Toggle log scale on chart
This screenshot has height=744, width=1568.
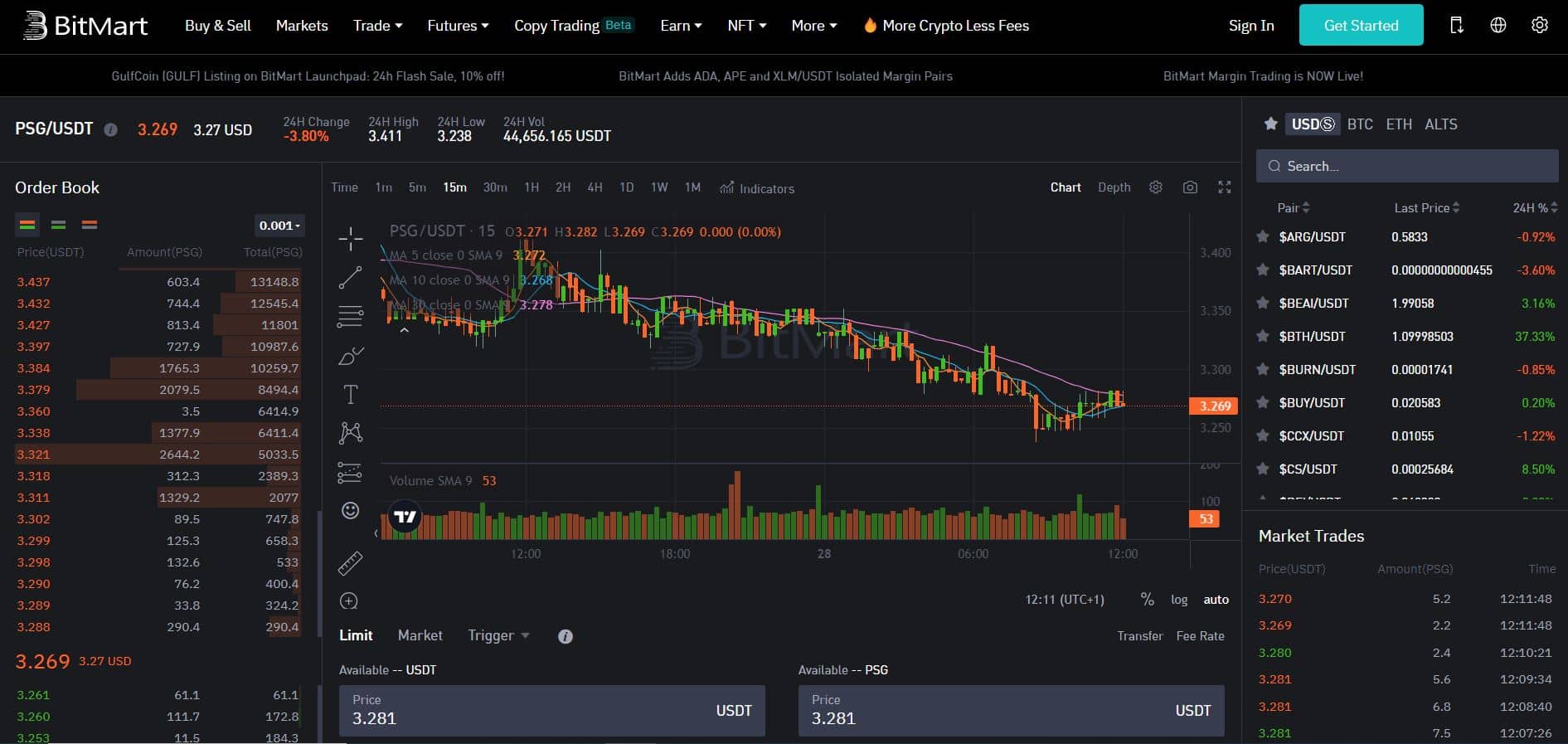click(x=1179, y=600)
